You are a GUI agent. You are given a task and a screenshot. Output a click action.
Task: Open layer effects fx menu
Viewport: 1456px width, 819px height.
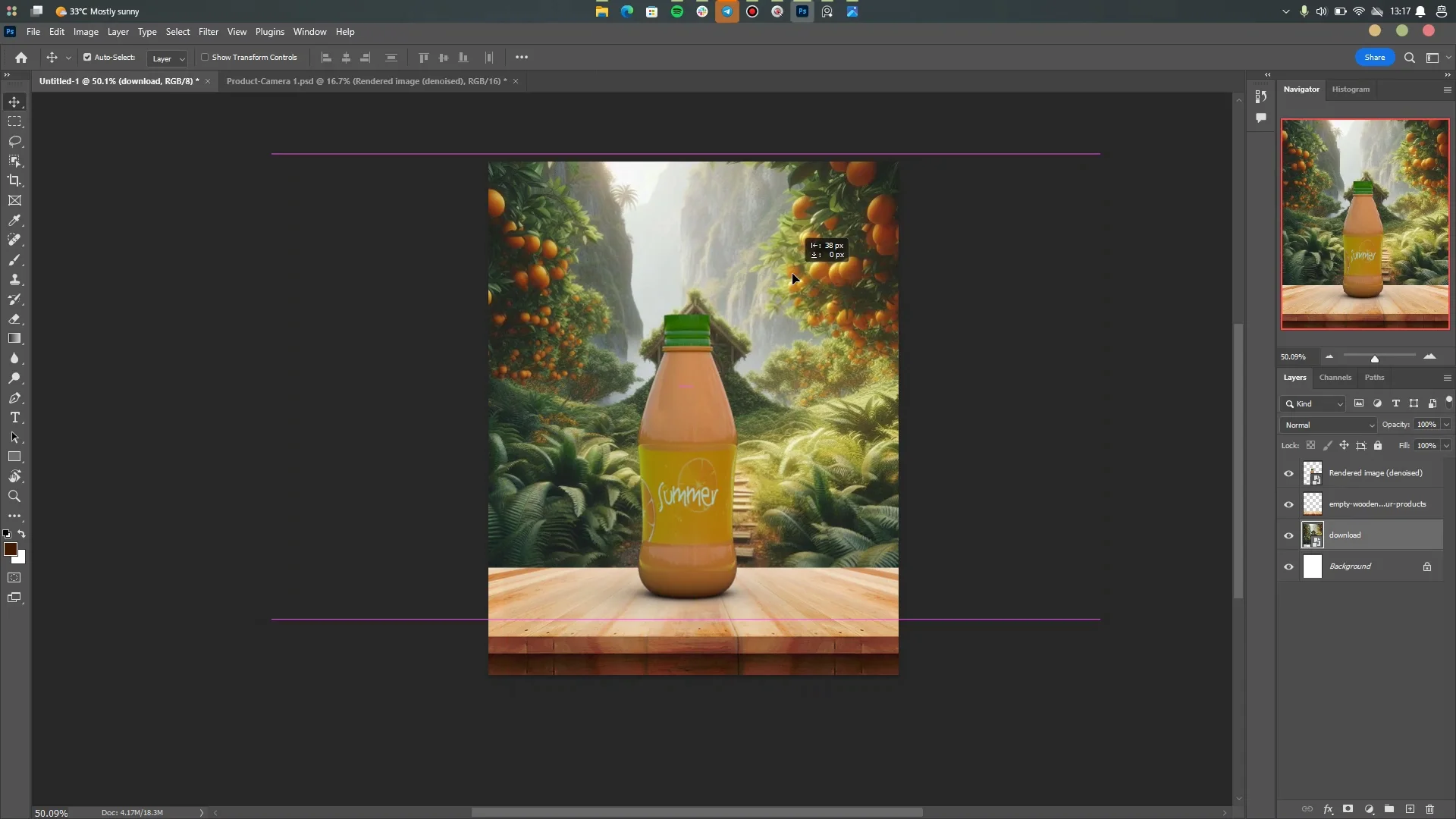pos(1328,809)
